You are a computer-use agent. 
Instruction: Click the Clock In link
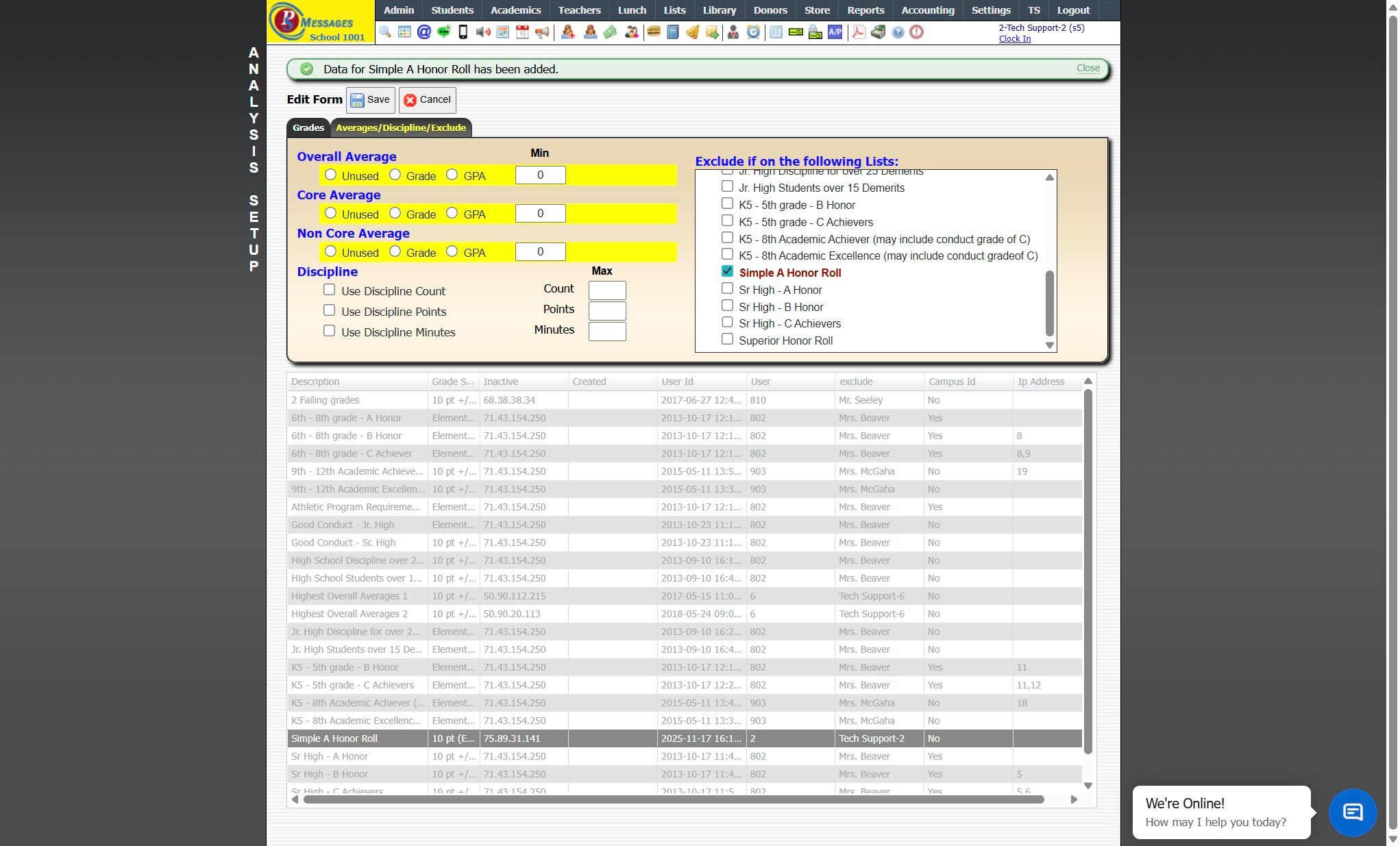point(1014,39)
